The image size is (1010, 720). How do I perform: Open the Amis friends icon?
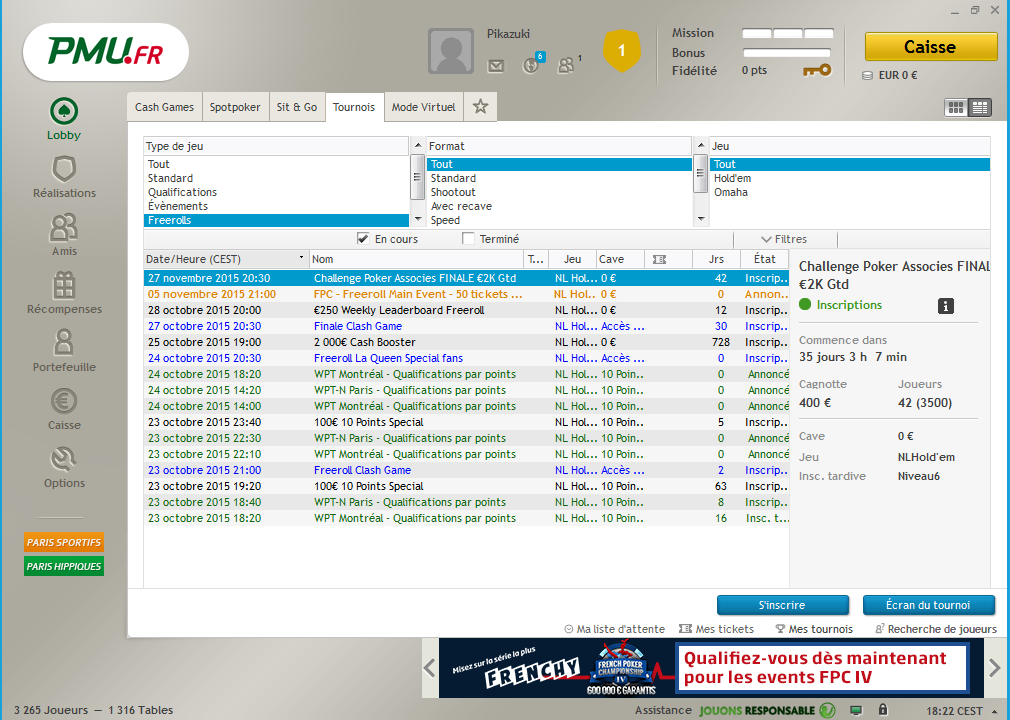[x=64, y=227]
